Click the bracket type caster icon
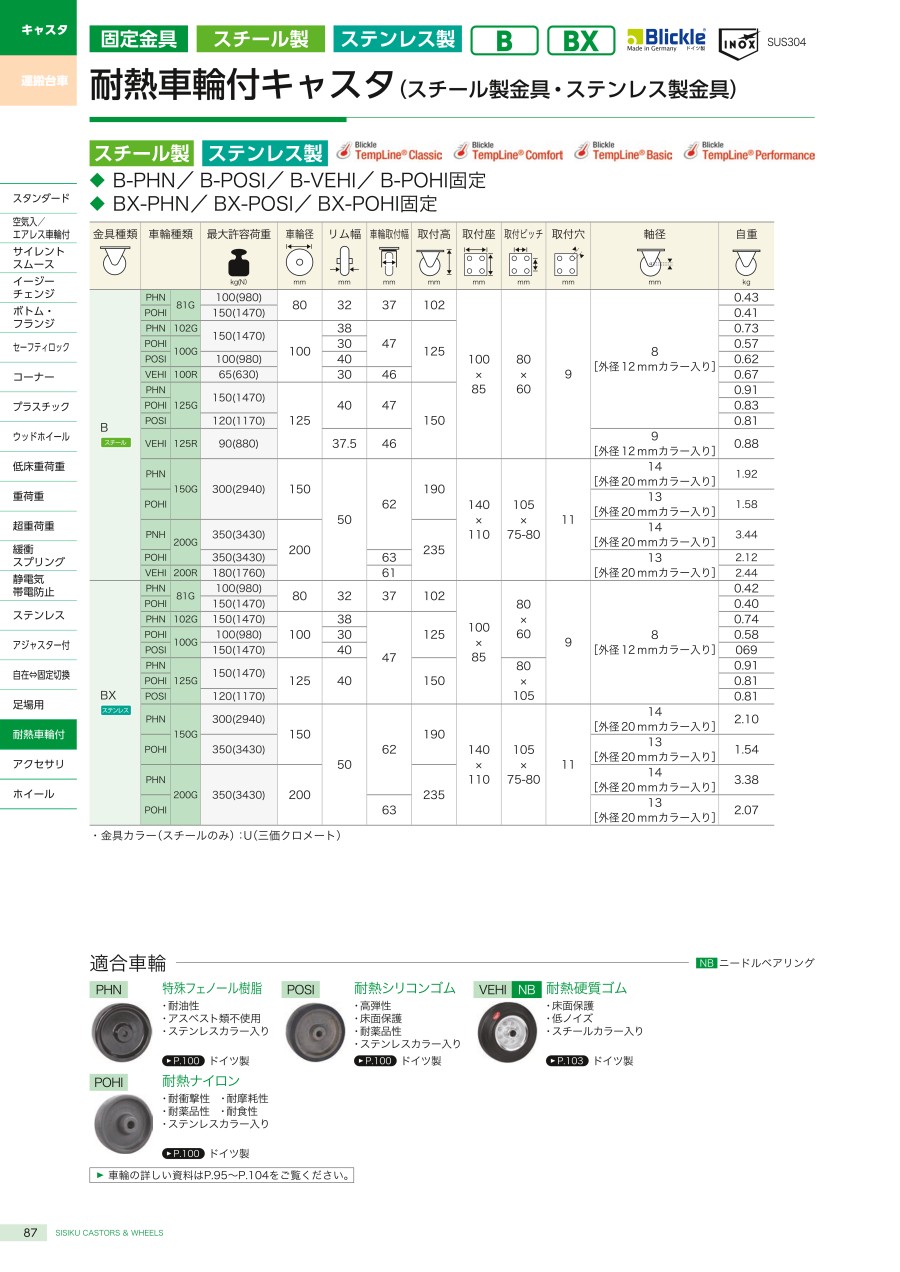The width and height of the screenshot is (900, 1272). point(115,263)
